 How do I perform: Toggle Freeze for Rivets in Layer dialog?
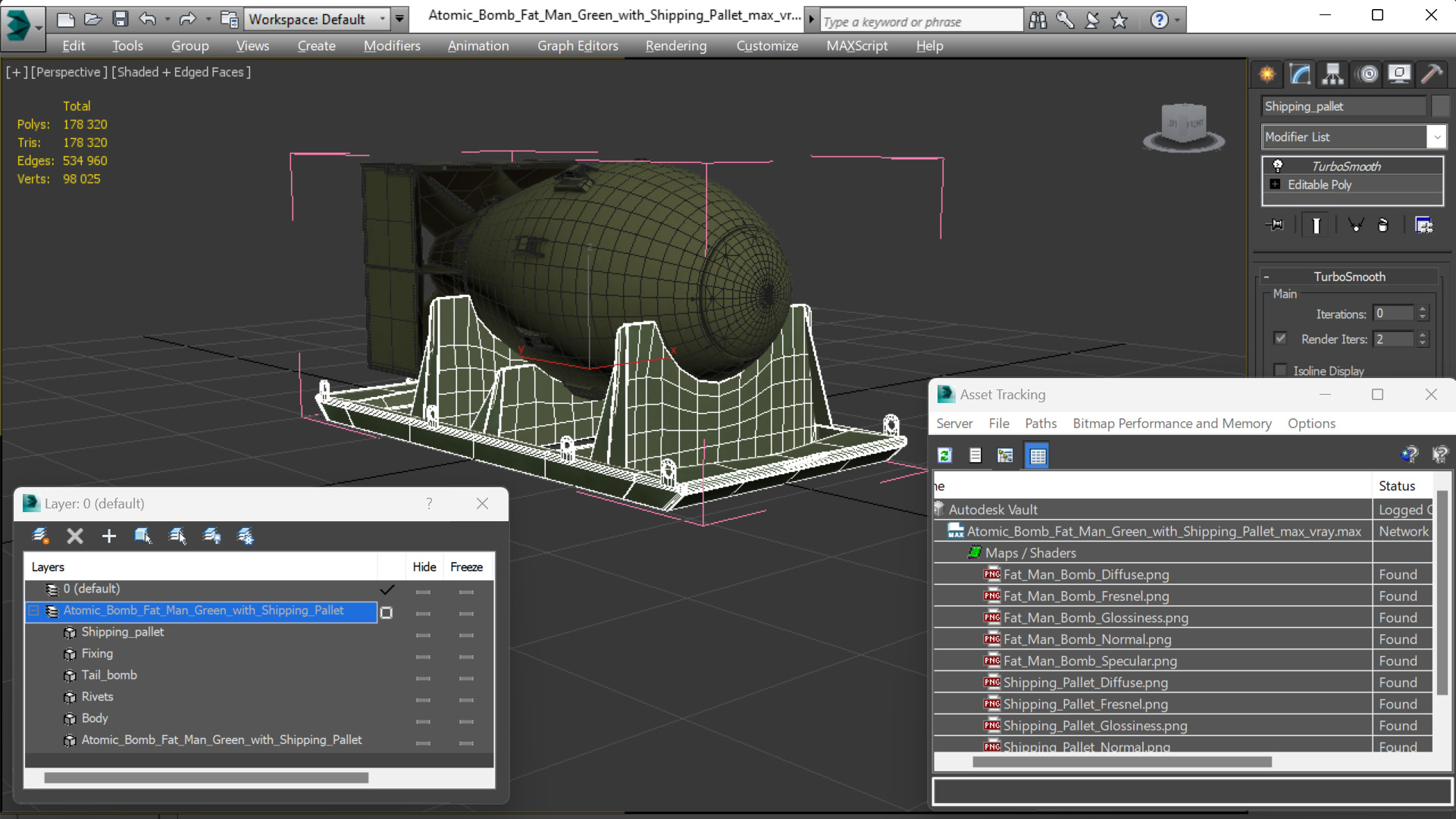(x=466, y=699)
